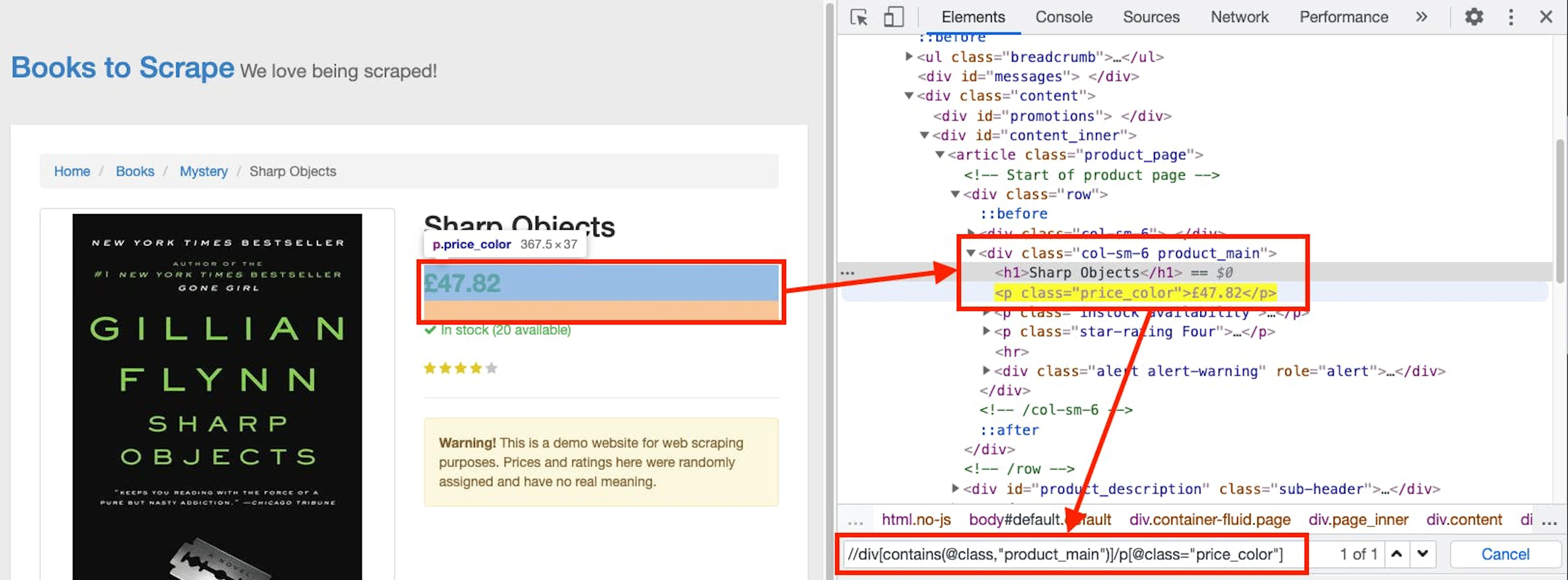
Task: Activate the inspect element picker icon
Action: click(859, 17)
